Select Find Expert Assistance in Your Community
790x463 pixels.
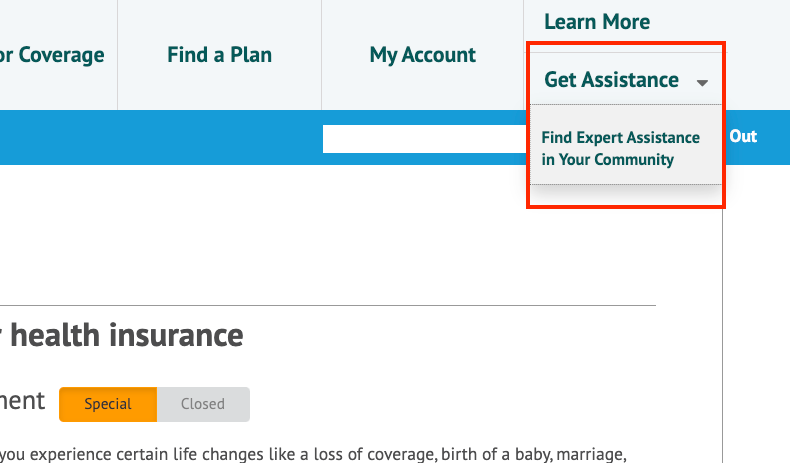pos(620,148)
